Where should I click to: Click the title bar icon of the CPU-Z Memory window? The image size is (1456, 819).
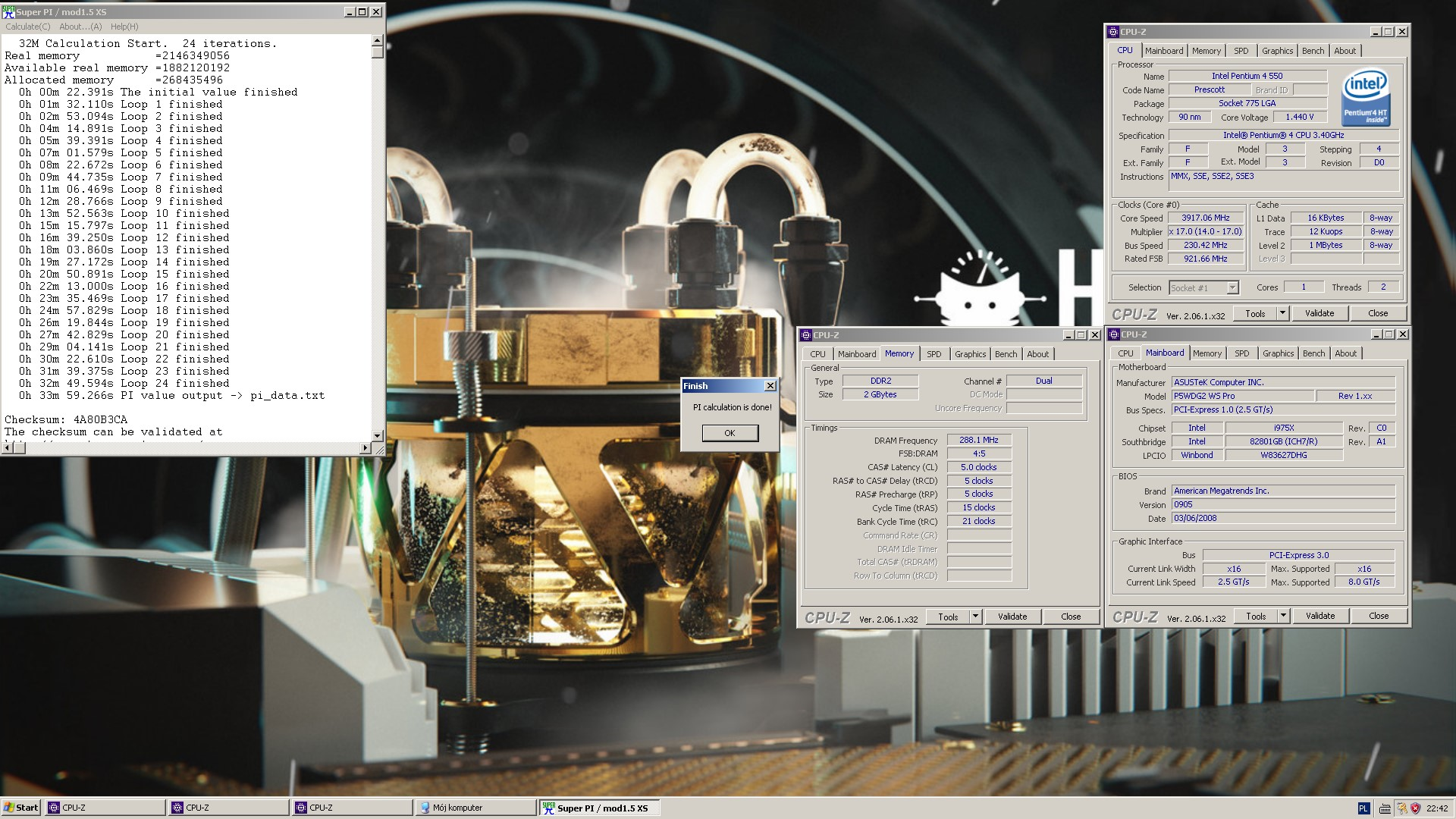(805, 335)
